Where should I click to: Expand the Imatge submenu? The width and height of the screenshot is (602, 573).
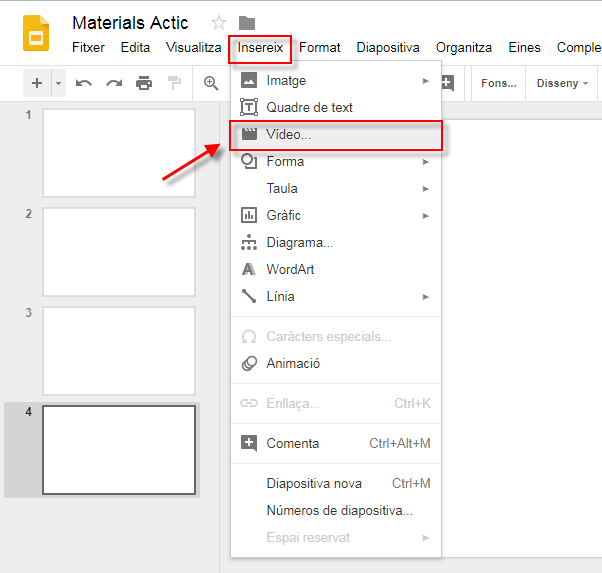pos(336,81)
